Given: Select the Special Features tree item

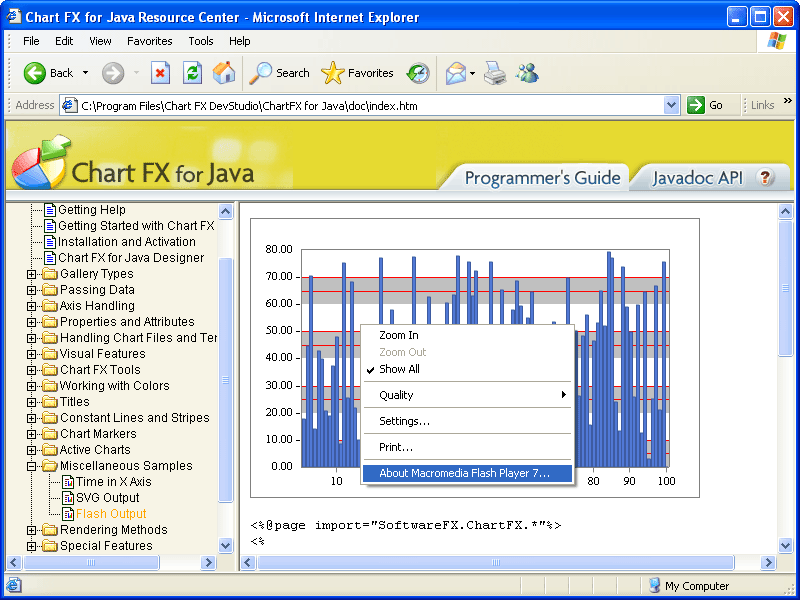Looking at the screenshot, I should (106, 546).
